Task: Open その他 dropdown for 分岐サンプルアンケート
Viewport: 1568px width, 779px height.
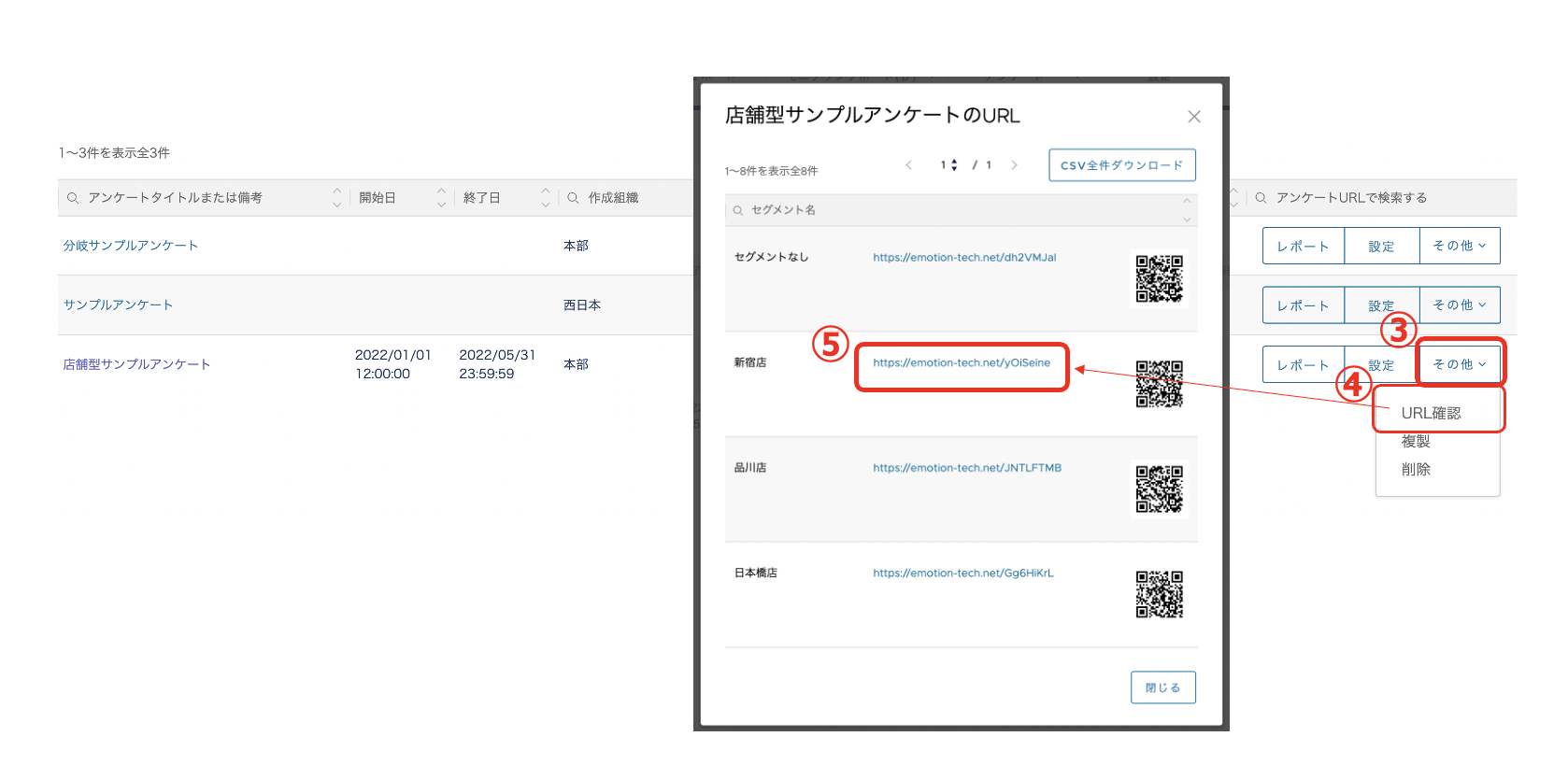Action: pyautogui.click(x=1459, y=246)
